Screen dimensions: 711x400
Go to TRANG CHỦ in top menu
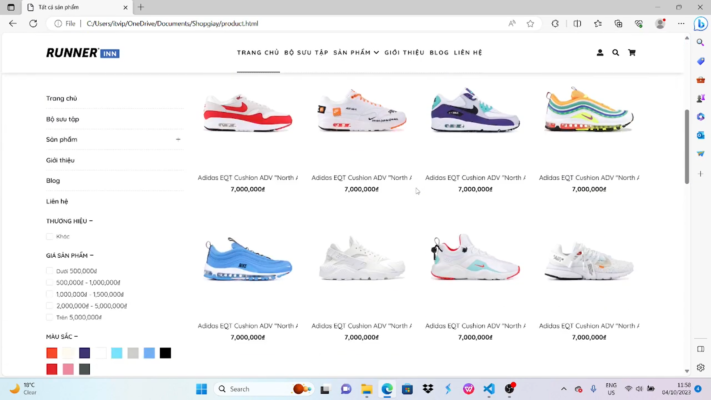coord(258,53)
